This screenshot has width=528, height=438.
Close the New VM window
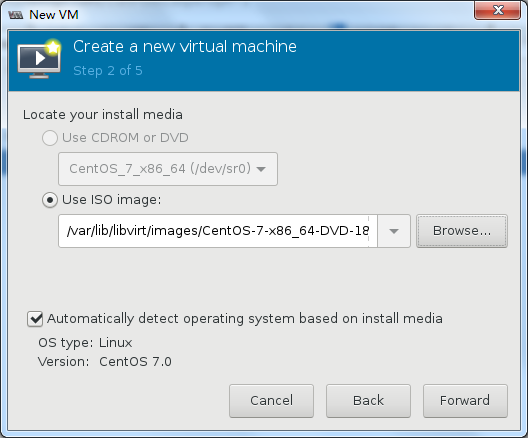tap(498, 10)
